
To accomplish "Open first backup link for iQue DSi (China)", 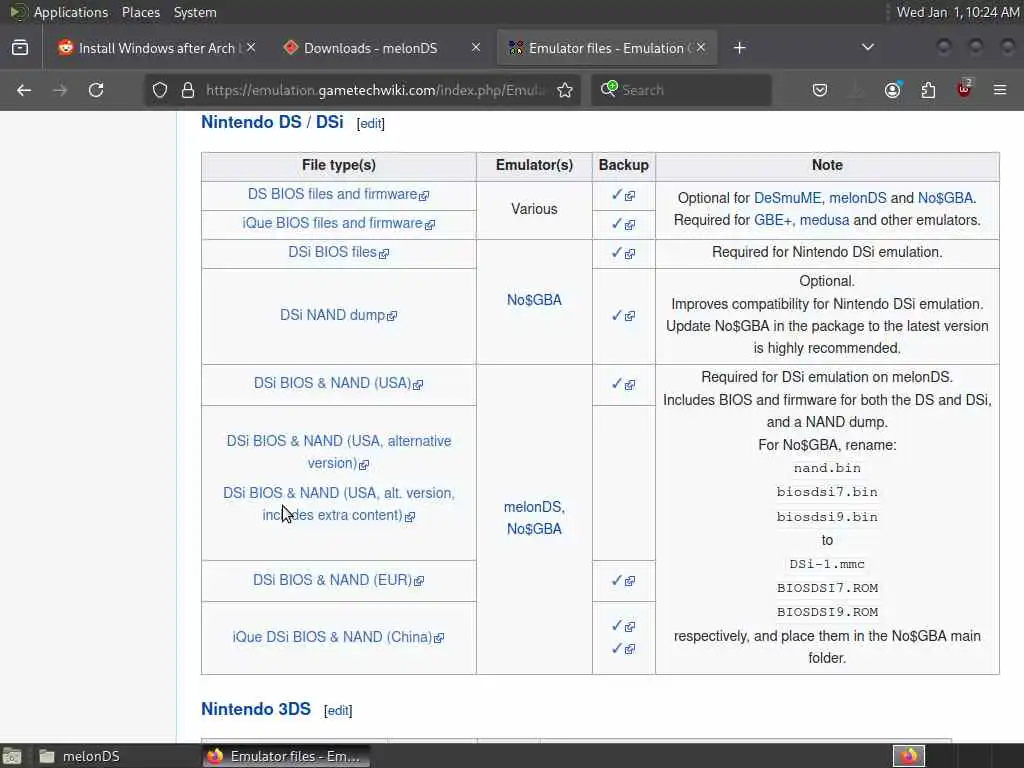I will pyautogui.click(x=623, y=626).
